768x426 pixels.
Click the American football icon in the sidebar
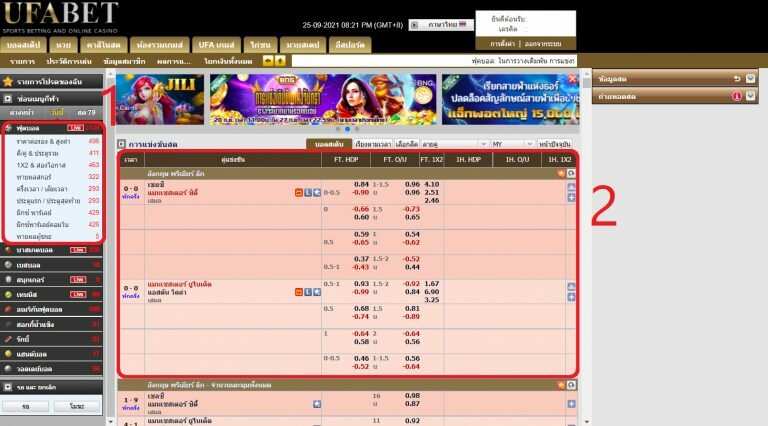pyautogui.click(x=8, y=309)
